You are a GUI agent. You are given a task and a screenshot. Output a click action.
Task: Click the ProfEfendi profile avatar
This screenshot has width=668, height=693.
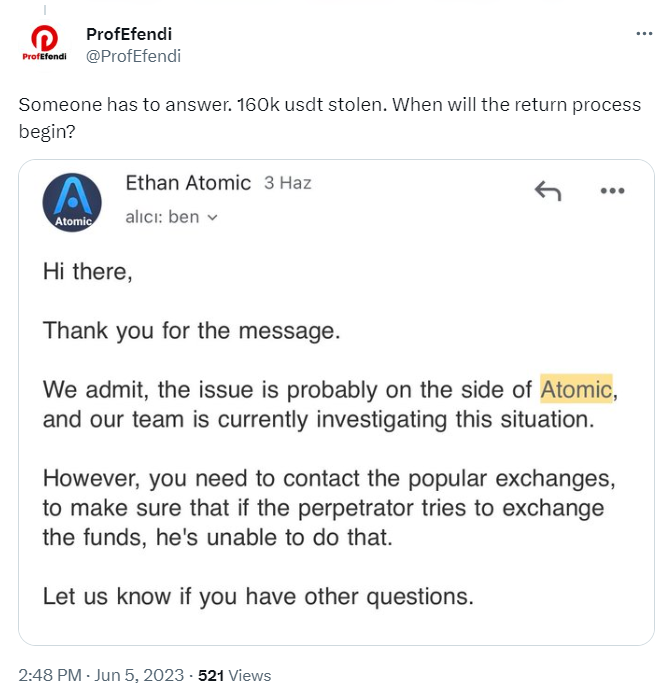point(43,44)
